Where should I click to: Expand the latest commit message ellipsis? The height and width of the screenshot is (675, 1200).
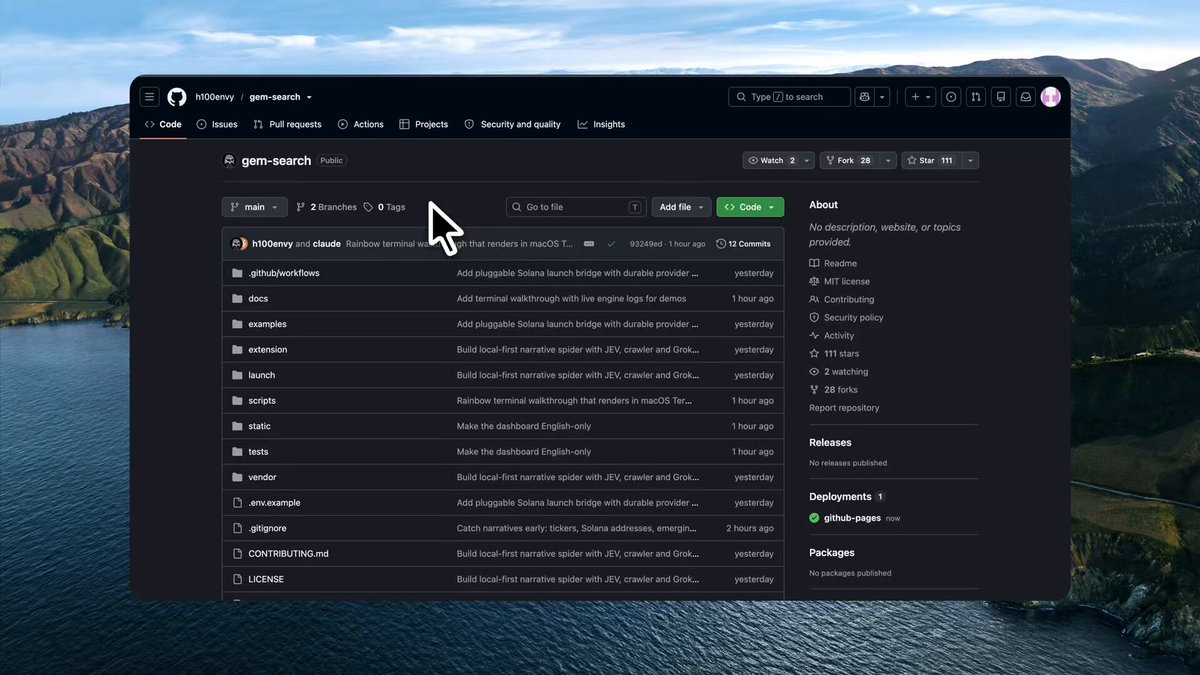[x=589, y=244]
